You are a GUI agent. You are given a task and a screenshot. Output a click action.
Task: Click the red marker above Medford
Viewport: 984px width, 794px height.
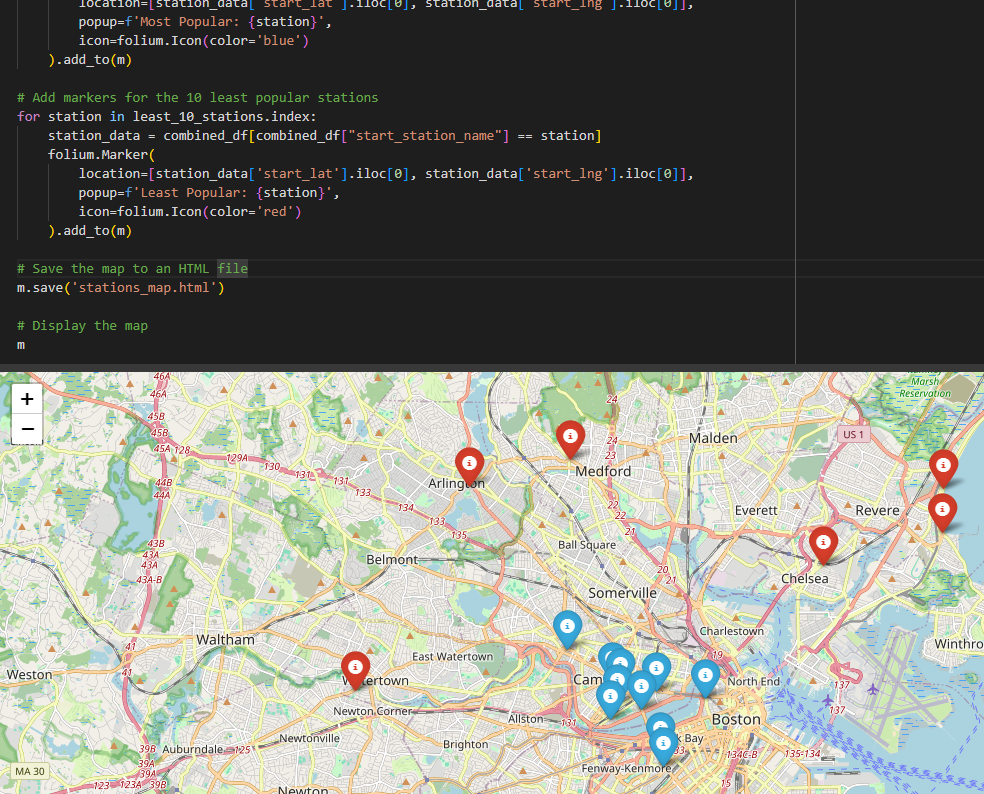570,437
